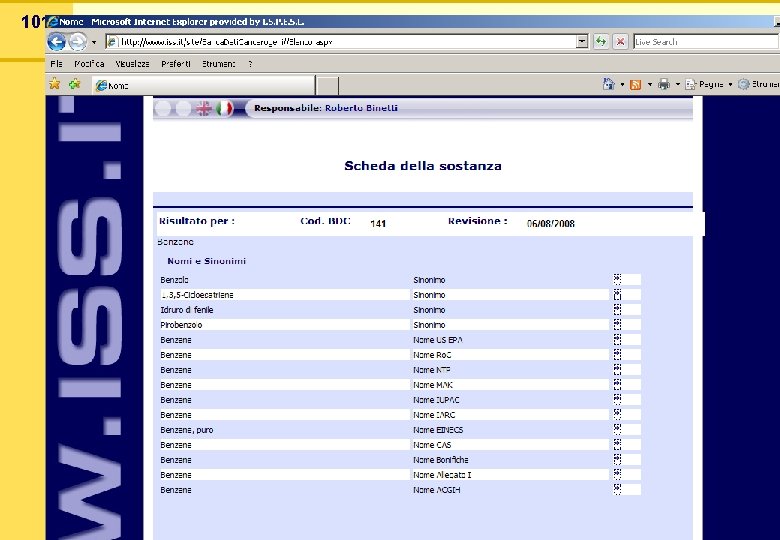
Task: Click the Print icon
Action: [x=664, y=84]
